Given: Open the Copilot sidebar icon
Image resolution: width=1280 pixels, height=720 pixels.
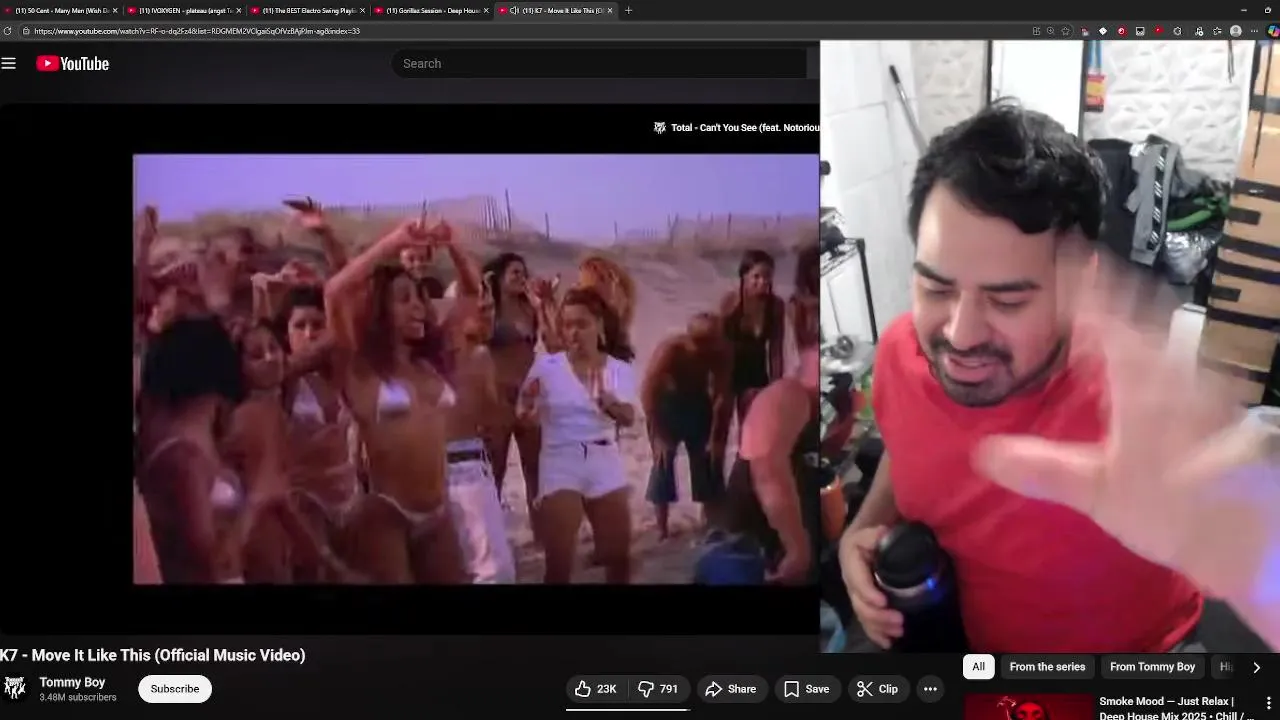Looking at the screenshot, I should (x=1273, y=31).
